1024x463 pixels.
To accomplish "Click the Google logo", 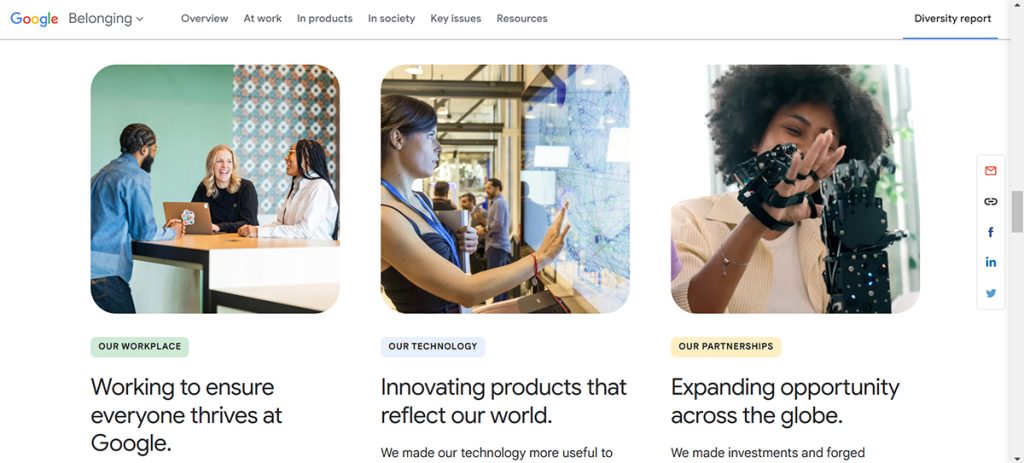I will point(34,19).
